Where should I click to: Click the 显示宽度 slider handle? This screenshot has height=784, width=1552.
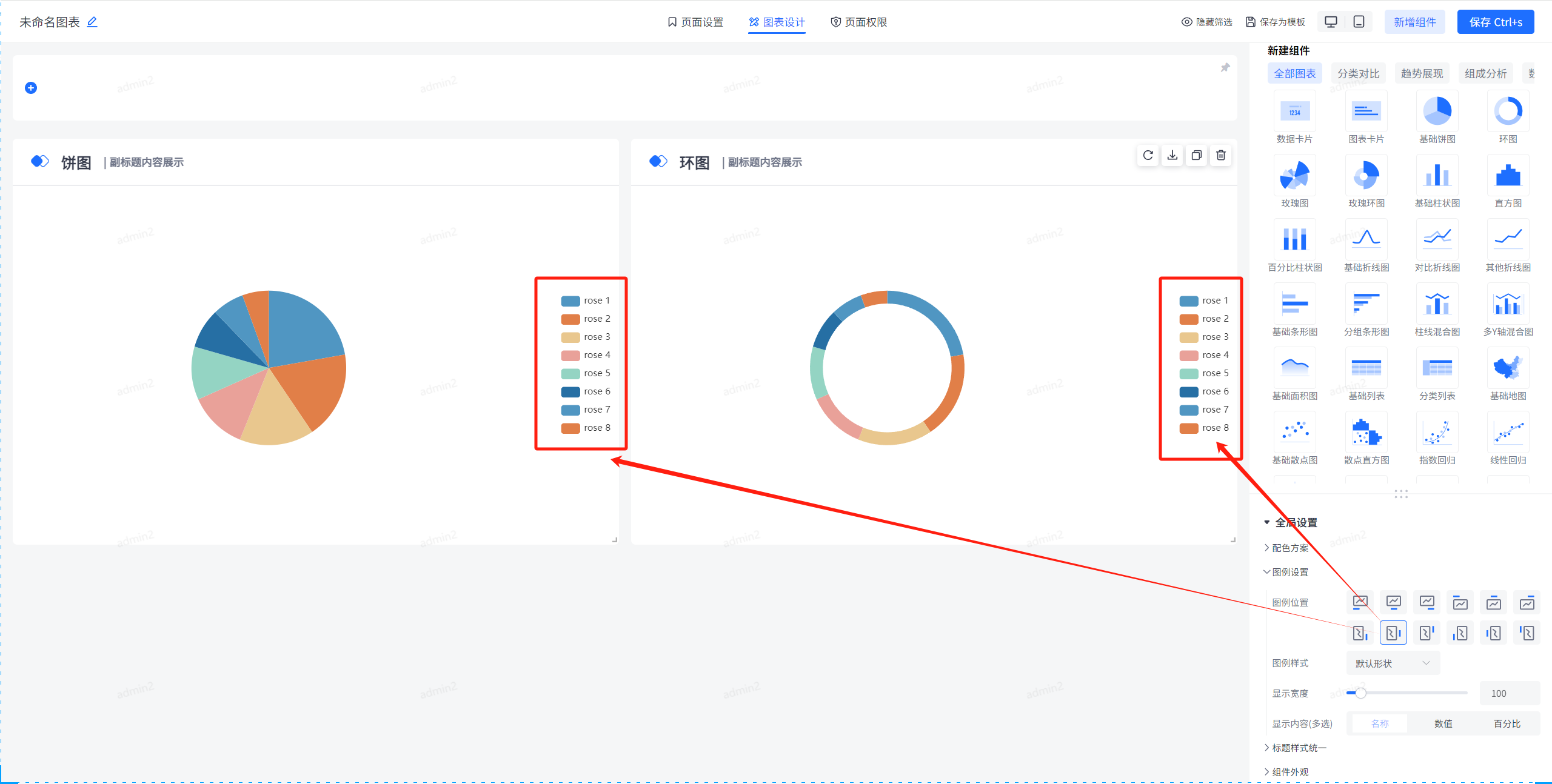(x=1360, y=693)
